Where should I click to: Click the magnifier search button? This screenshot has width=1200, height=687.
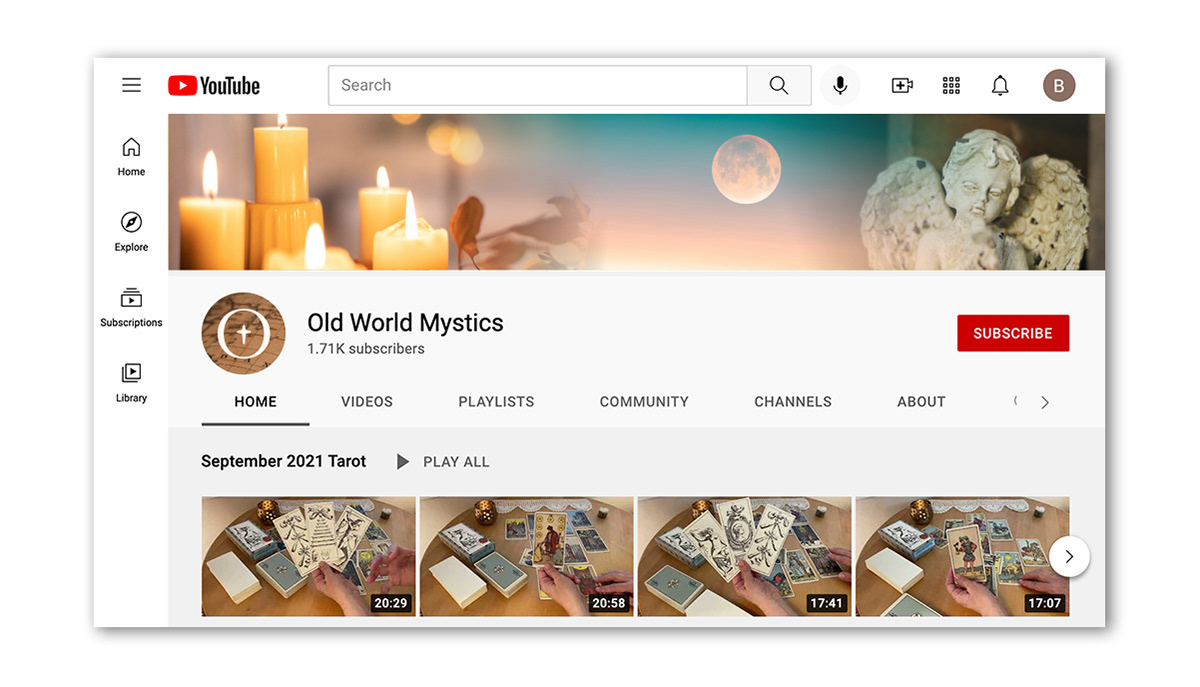(x=779, y=86)
